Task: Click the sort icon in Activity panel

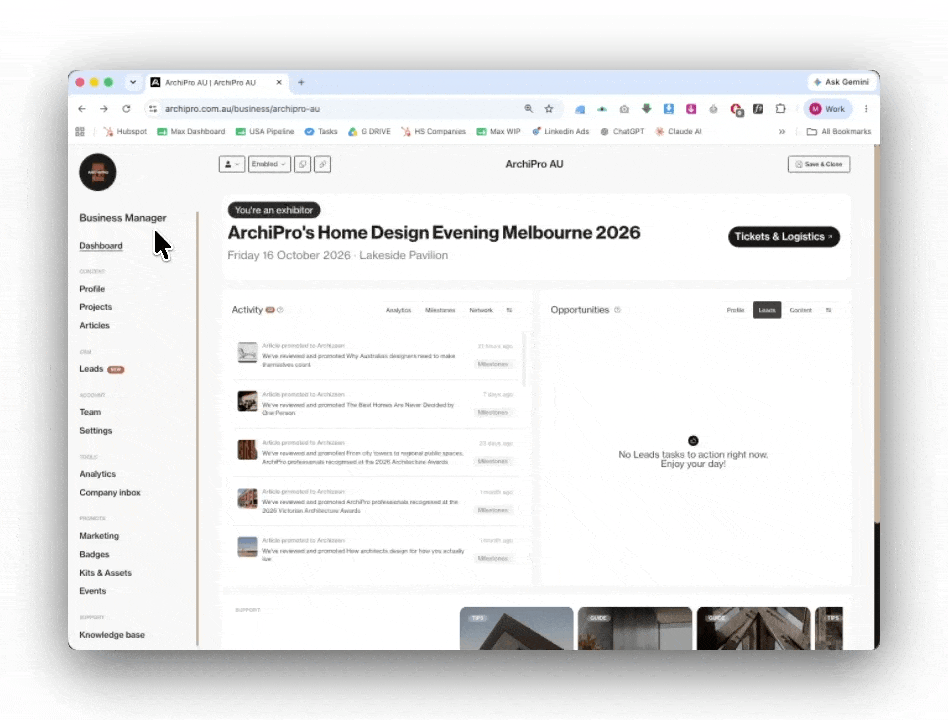Action: (x=509, y=310)
